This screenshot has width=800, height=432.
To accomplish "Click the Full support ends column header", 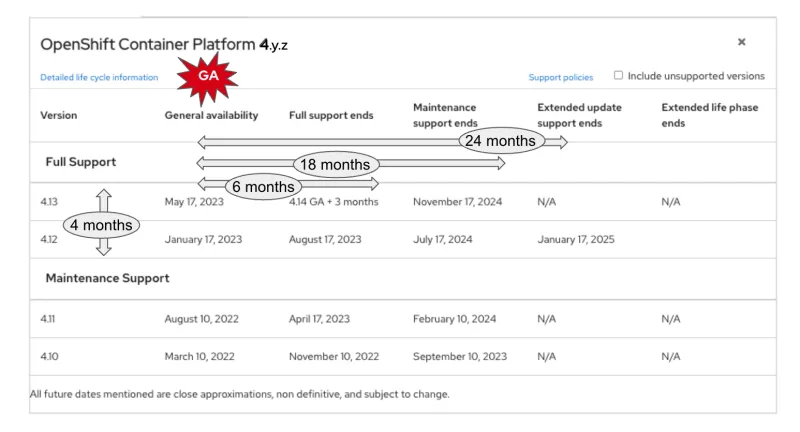I will click(331, 115).
